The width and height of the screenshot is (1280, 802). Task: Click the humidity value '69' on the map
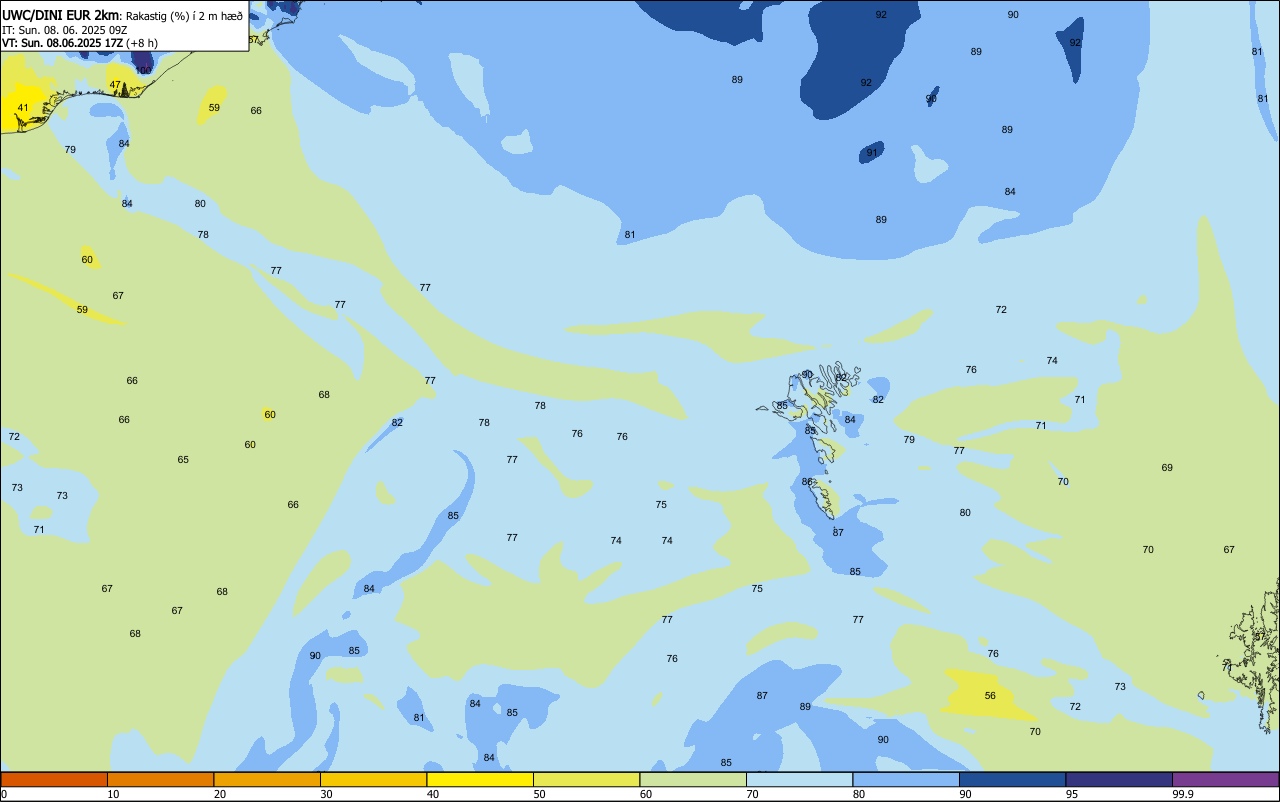click(1167, 468)
